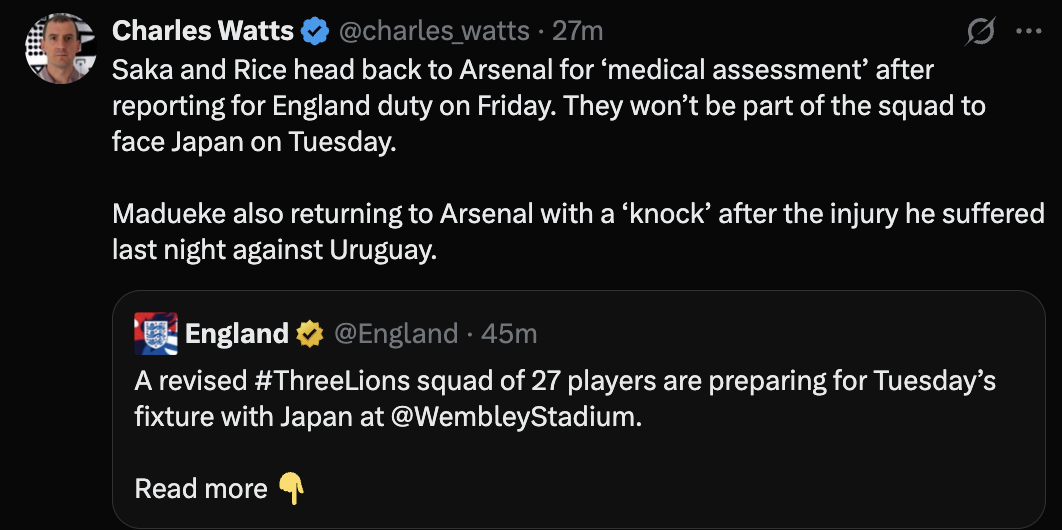Click the Madueke 'knock' paragraph text

tap(578, 213)
